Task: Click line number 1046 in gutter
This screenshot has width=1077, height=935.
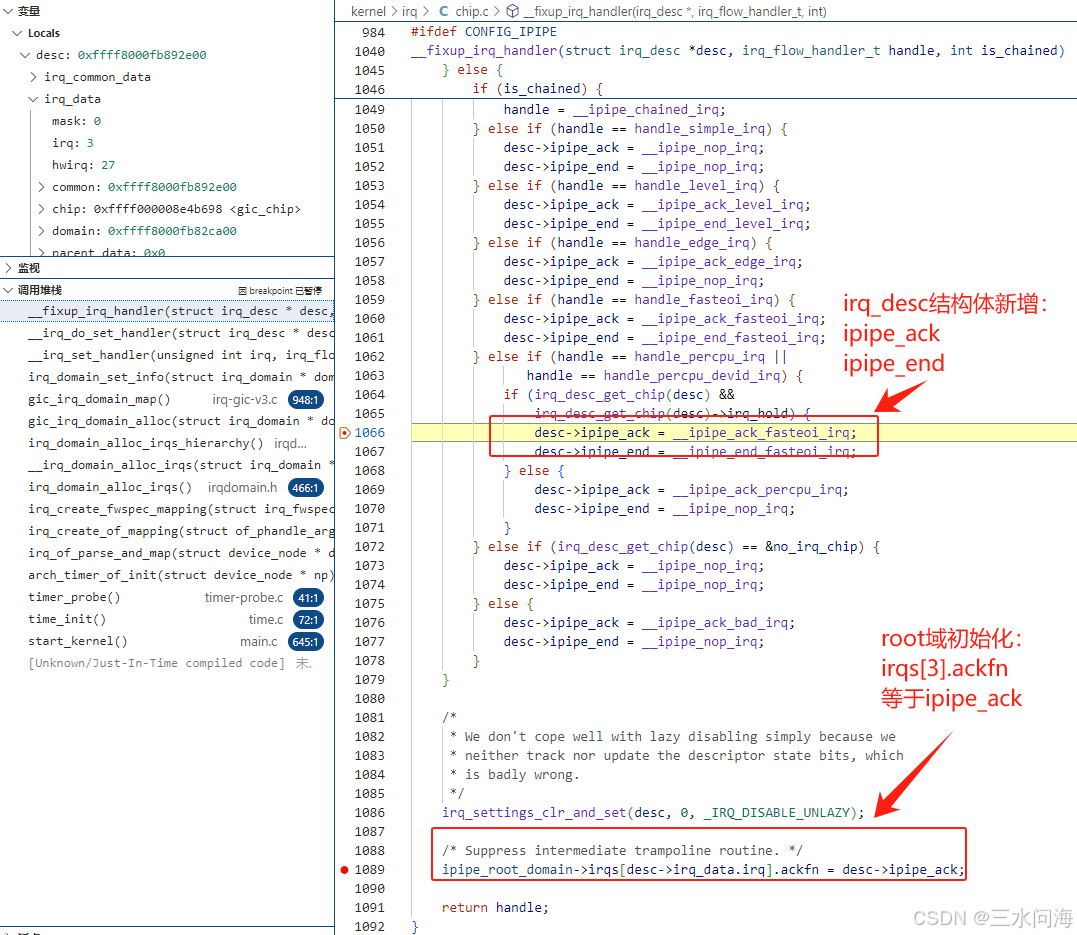Action: tap(370, 89)
